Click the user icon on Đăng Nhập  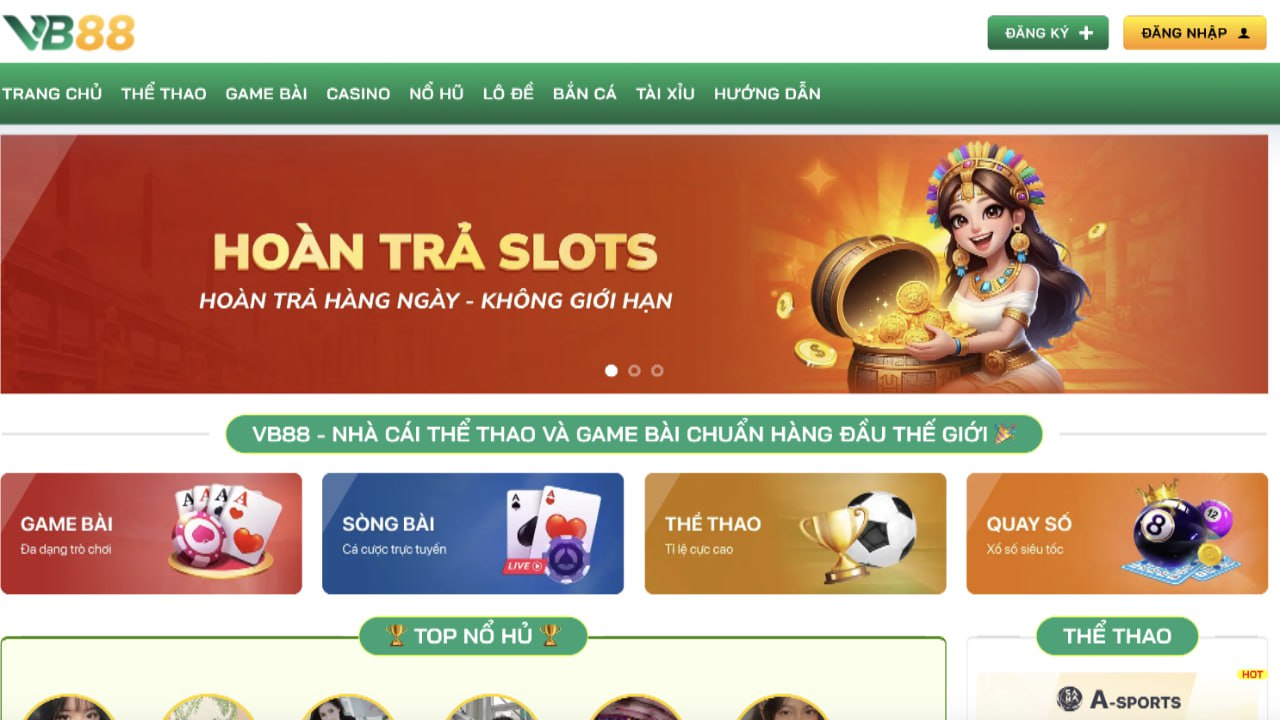(1244, 33)
